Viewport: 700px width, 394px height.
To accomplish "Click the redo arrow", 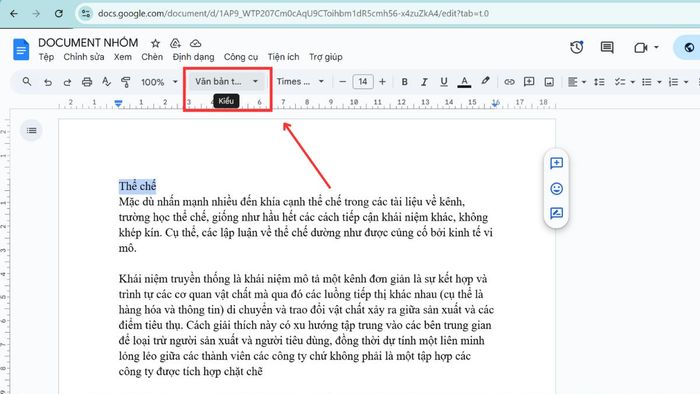I will coord(67,82).
